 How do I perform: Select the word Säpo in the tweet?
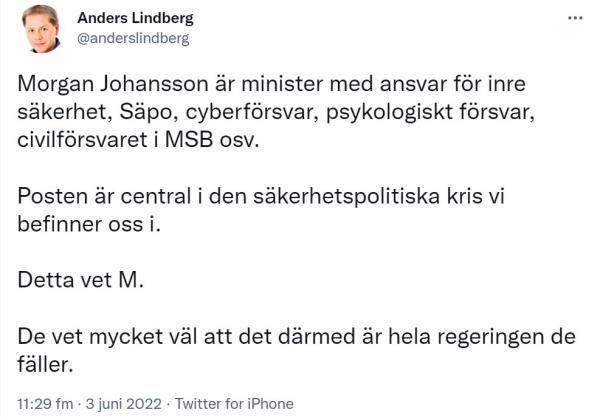[x=149, y=113]
